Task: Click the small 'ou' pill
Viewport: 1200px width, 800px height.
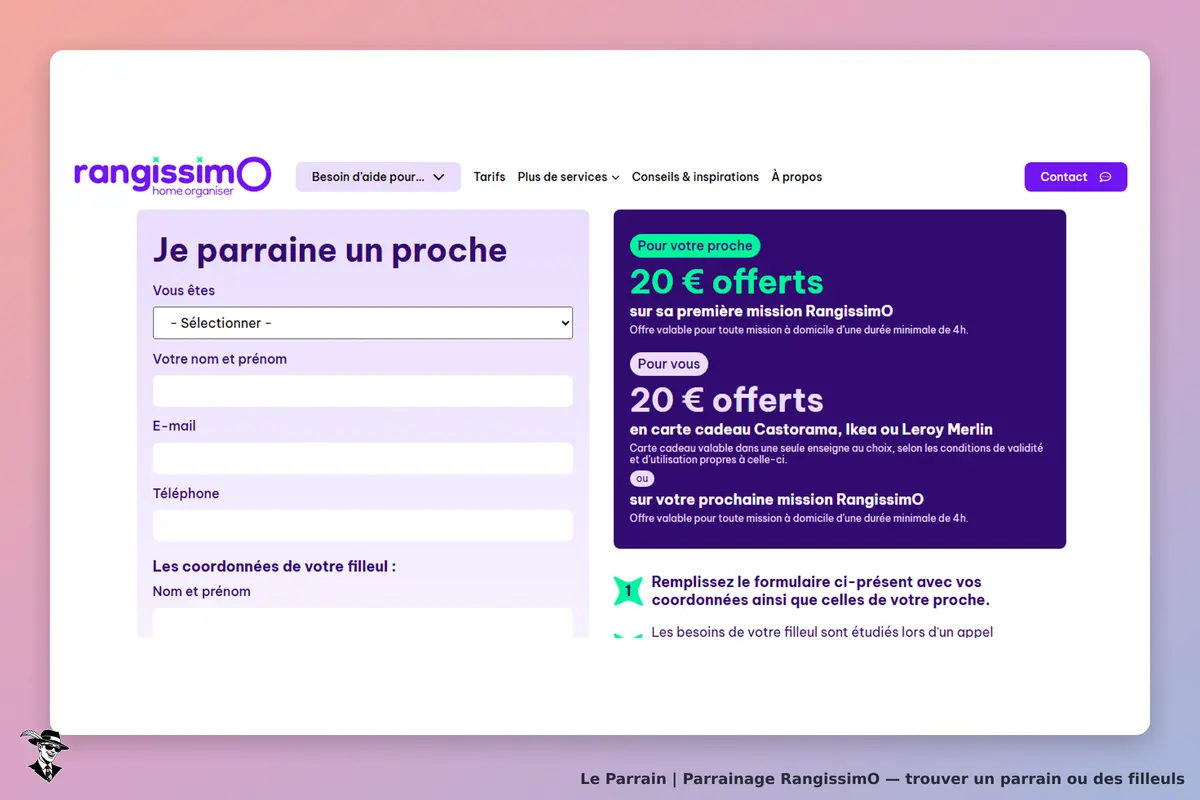Action: point(642,478)
